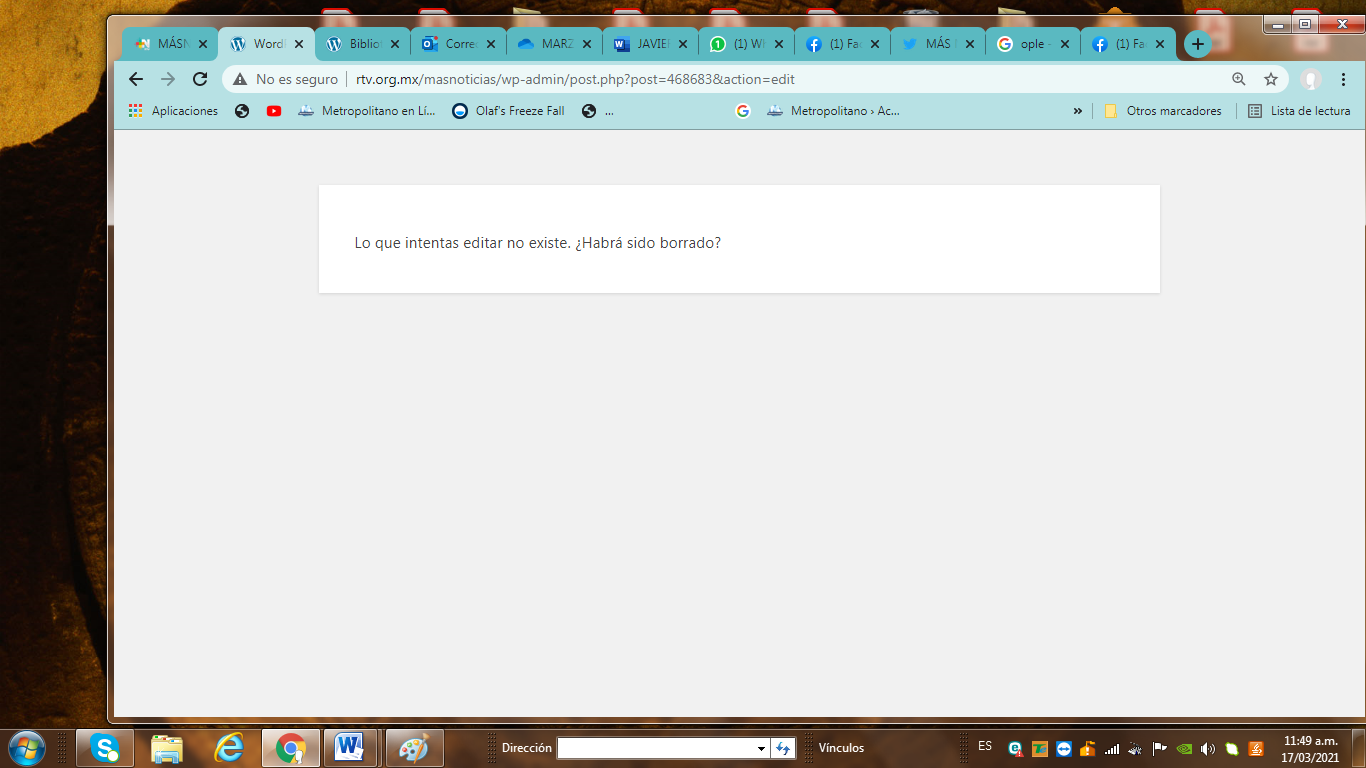Open a new browser tab
1366x768 pixels.
click(x=1197, y=44)
